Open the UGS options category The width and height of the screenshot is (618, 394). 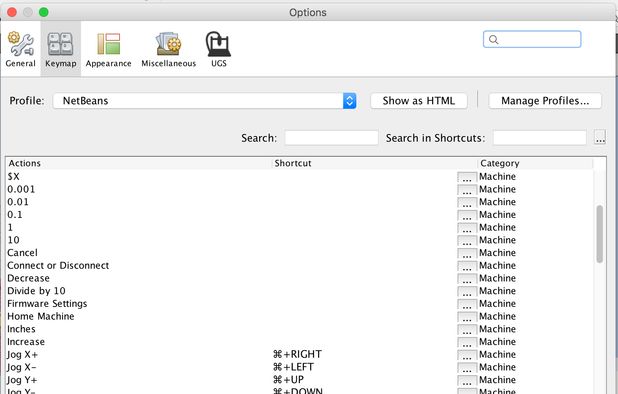(x=218, y=49)
